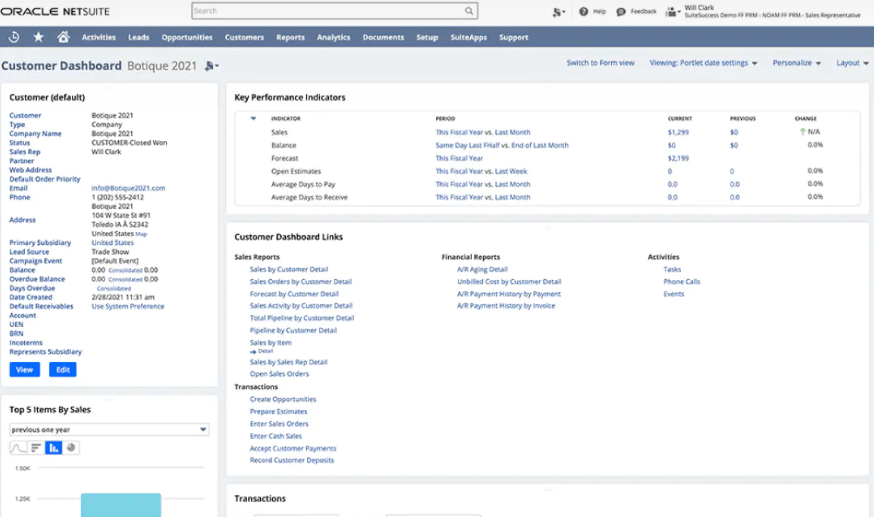The image size is (874, 517).
Task: Open the Customers menu
Action: pos(244,37)
